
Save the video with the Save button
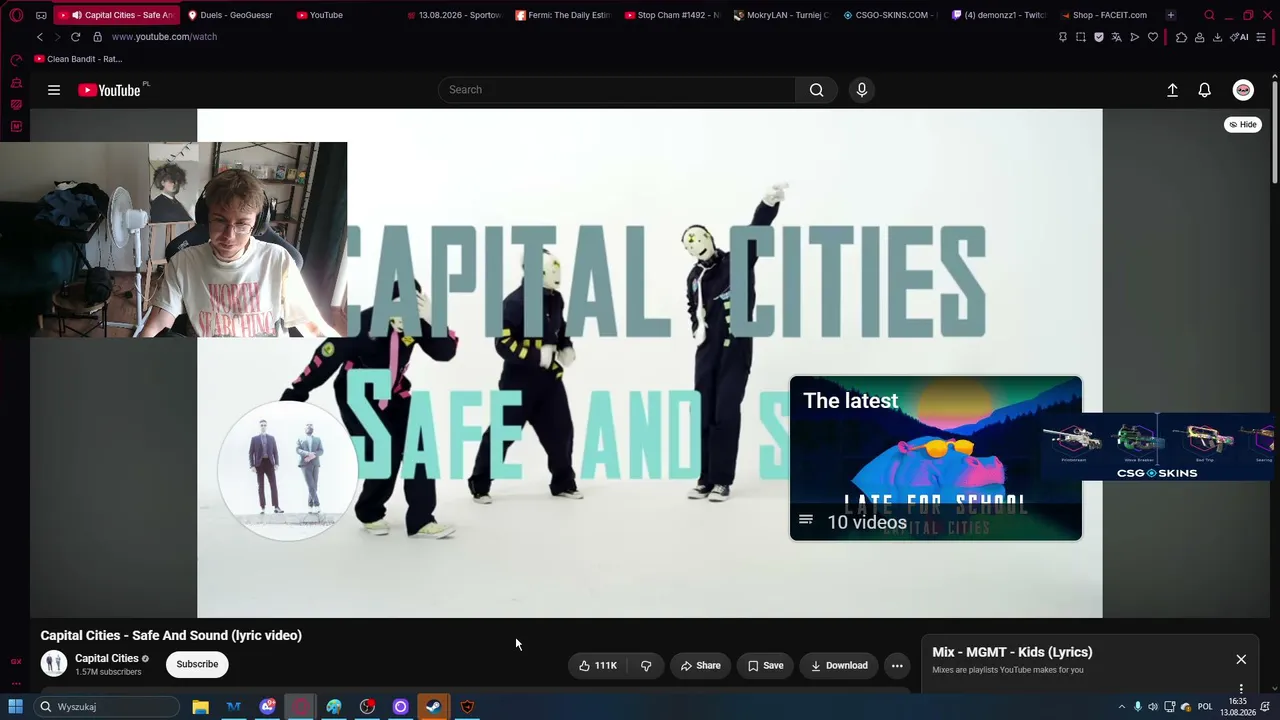pyautogui.click(x=765, y=665)
